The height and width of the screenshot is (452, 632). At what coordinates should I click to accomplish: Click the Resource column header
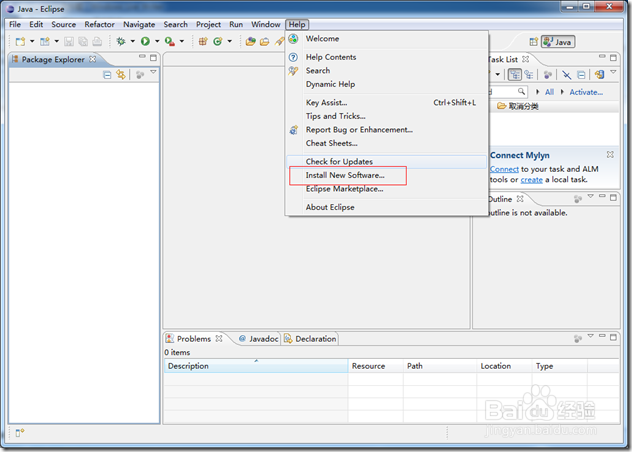[x=375, y=366]
